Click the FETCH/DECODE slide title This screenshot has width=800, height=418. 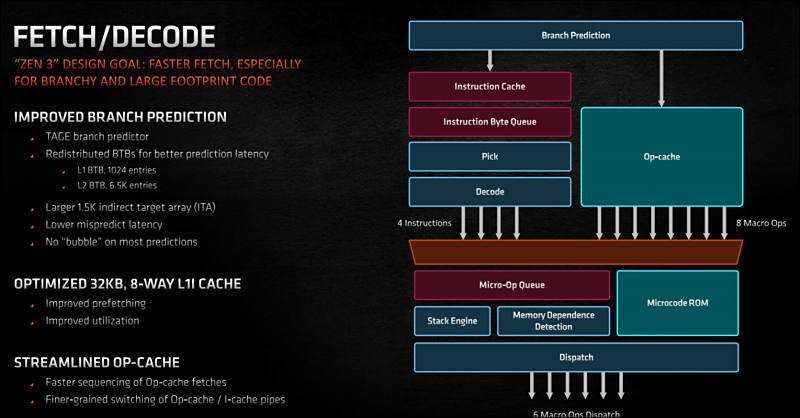pos(114,37)
